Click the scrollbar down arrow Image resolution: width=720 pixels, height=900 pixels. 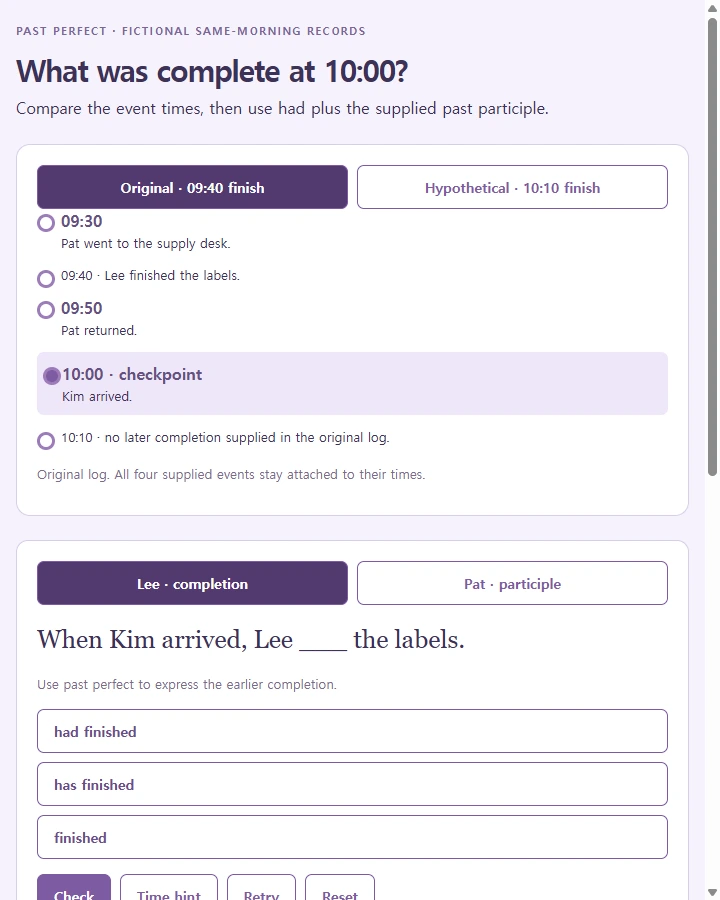point(712,893)
